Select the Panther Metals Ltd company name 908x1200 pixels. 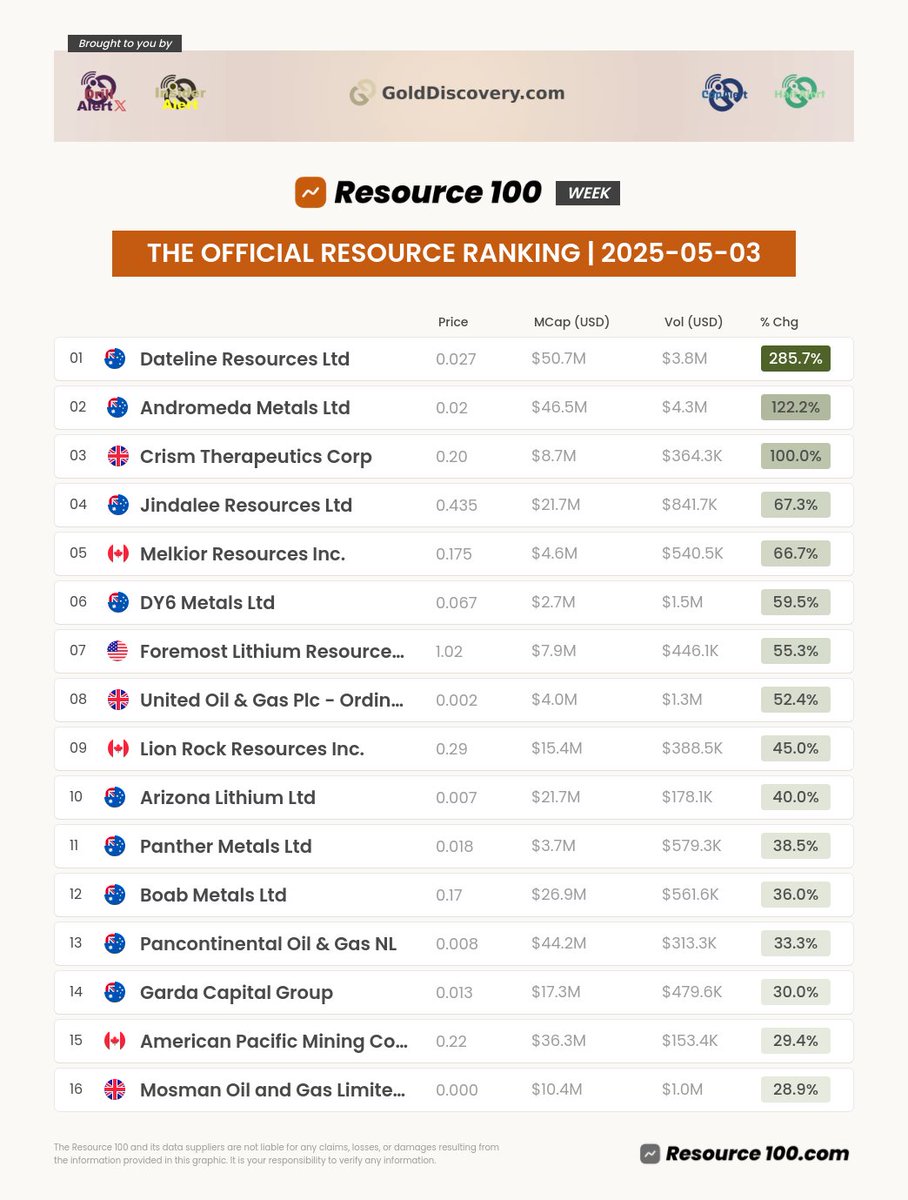226,847
